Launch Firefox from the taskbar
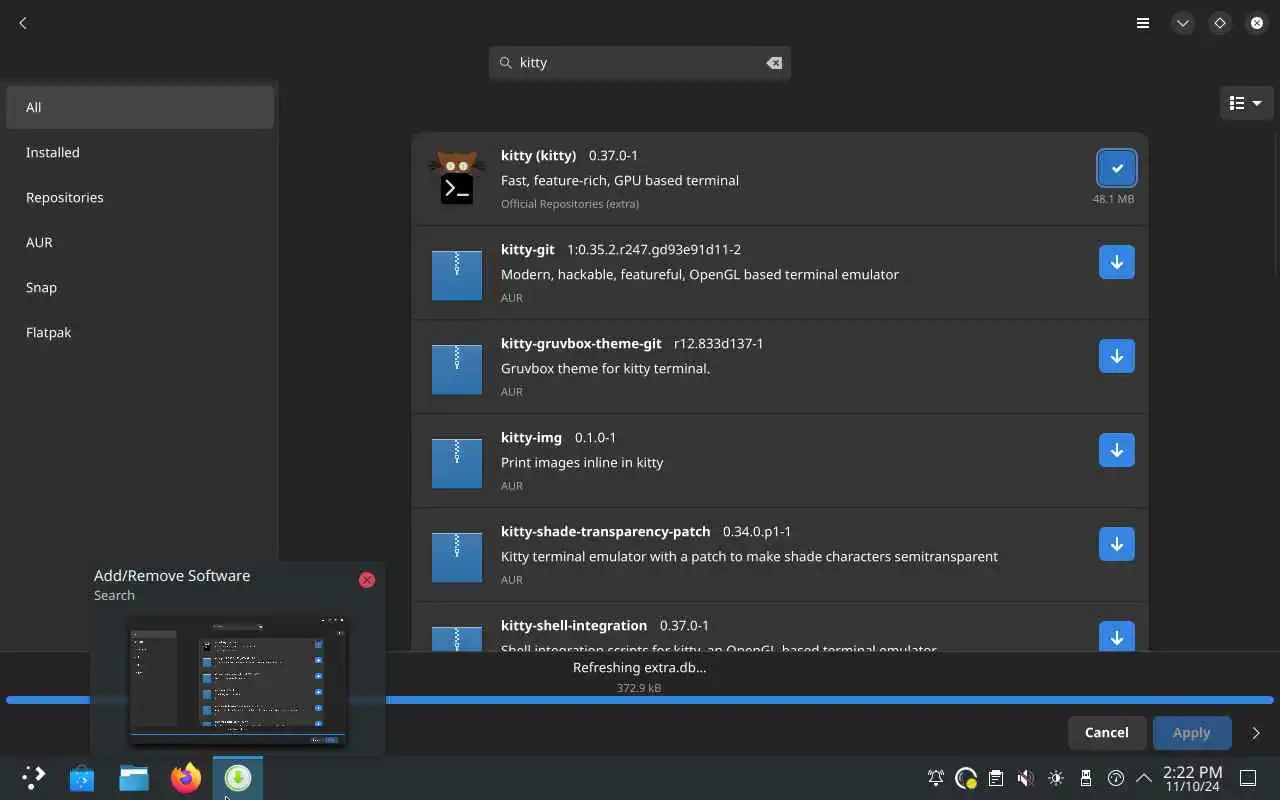Screen dimensions: 1280x800 coord(186,777)
